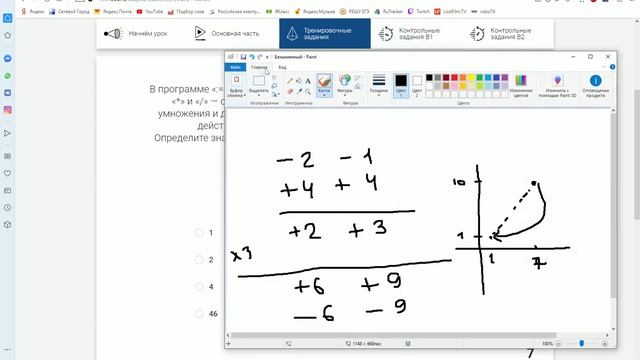This screenshot has height=360, width=640.
Task: Pick the red palette swatch
Action: pos(454,78)
